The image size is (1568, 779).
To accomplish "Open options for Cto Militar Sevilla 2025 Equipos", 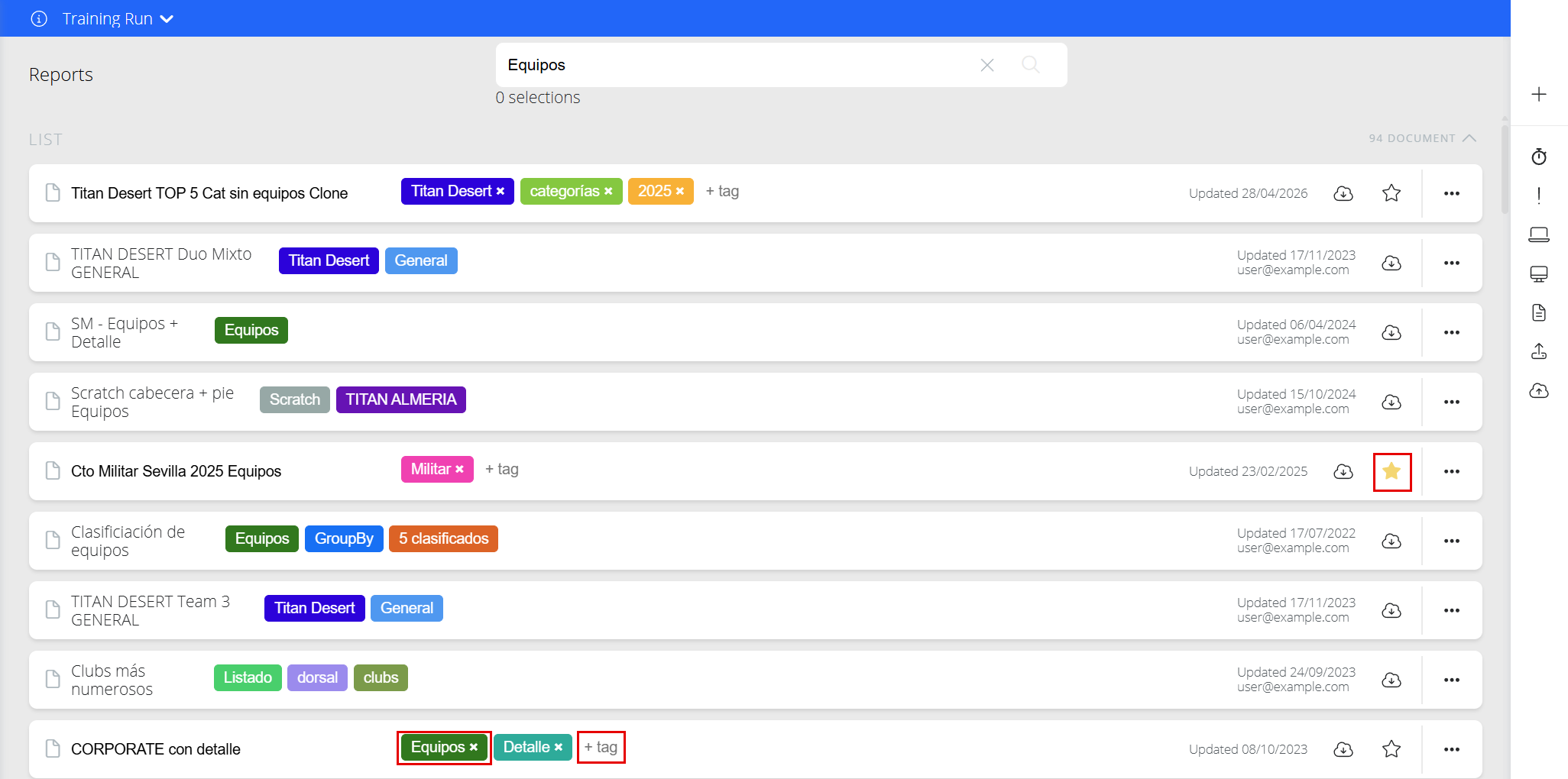I will (1452, 471).
